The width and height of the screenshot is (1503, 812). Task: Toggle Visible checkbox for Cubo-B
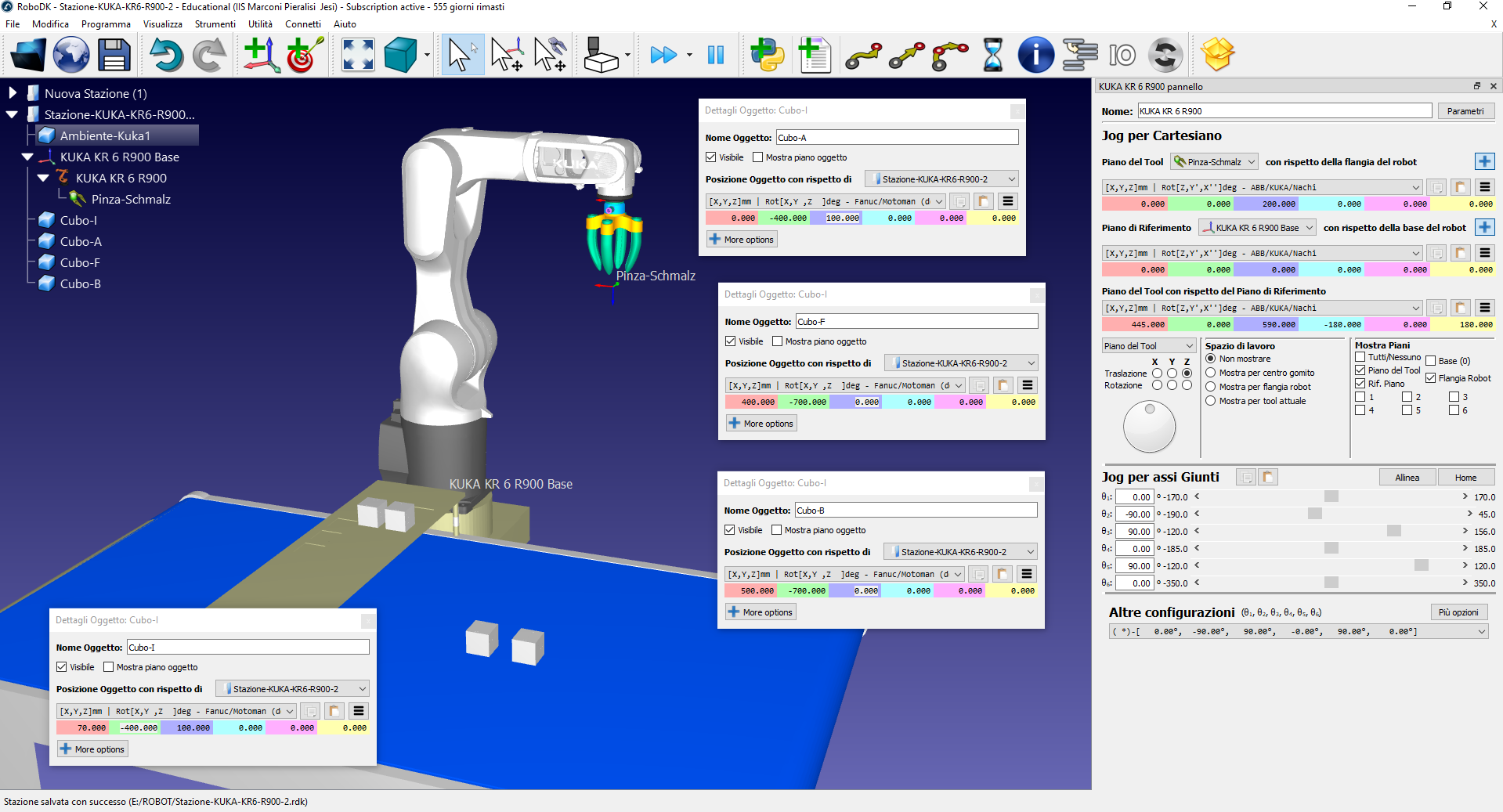point(729,530)
